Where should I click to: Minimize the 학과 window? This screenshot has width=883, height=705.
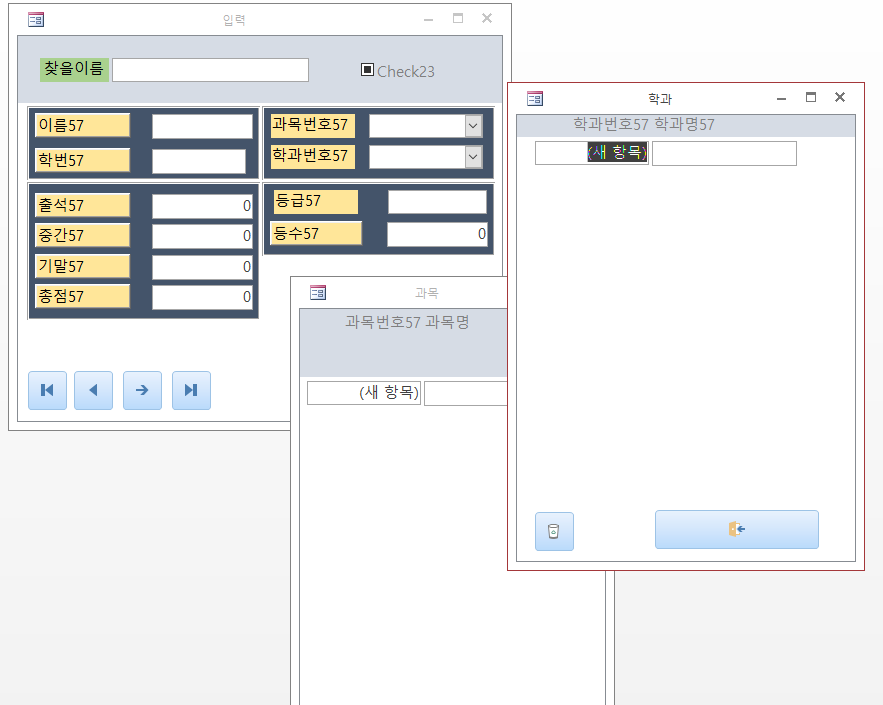tap(781, 98)
